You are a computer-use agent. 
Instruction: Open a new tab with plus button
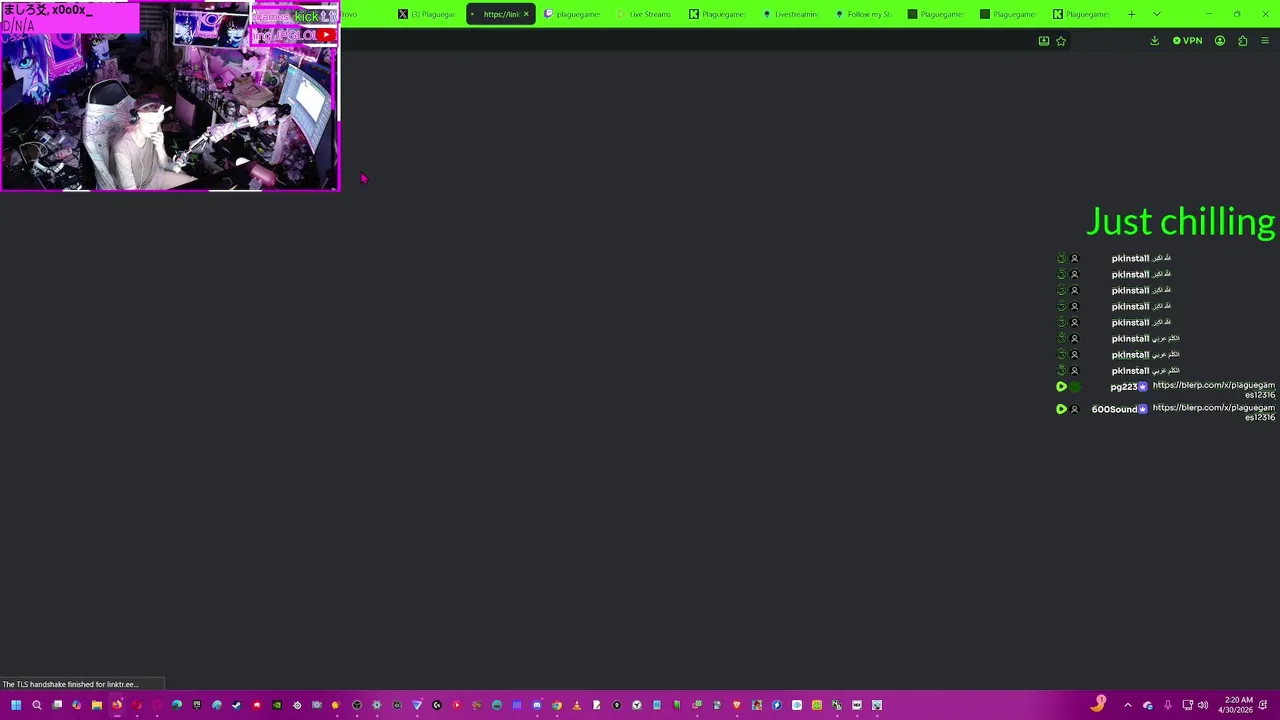tap(1131, 14)
